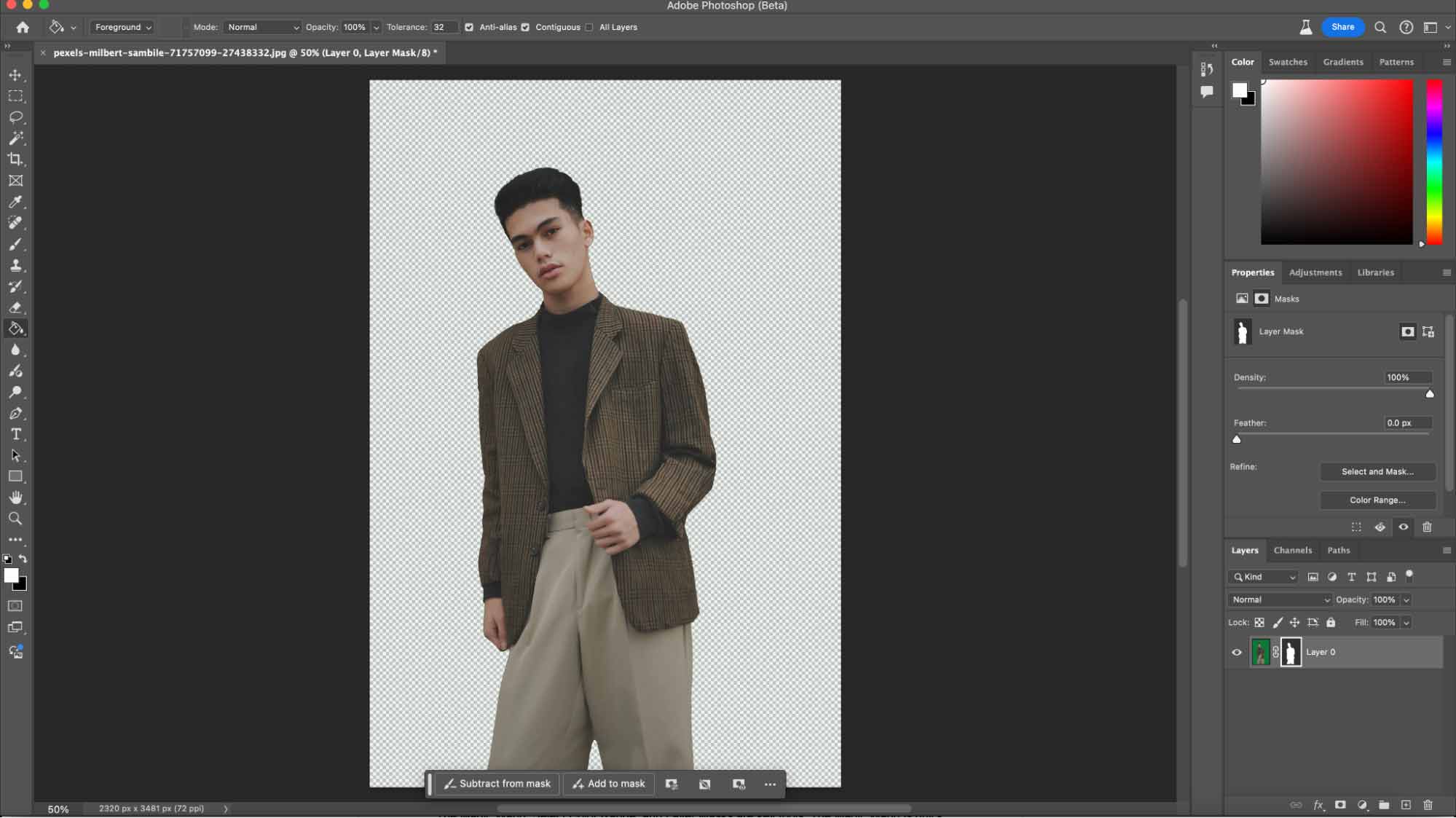The width and height of the screenshot is (1456, 818).
Task: Select the Clone Stamp tool
Action: coord(15,265)
